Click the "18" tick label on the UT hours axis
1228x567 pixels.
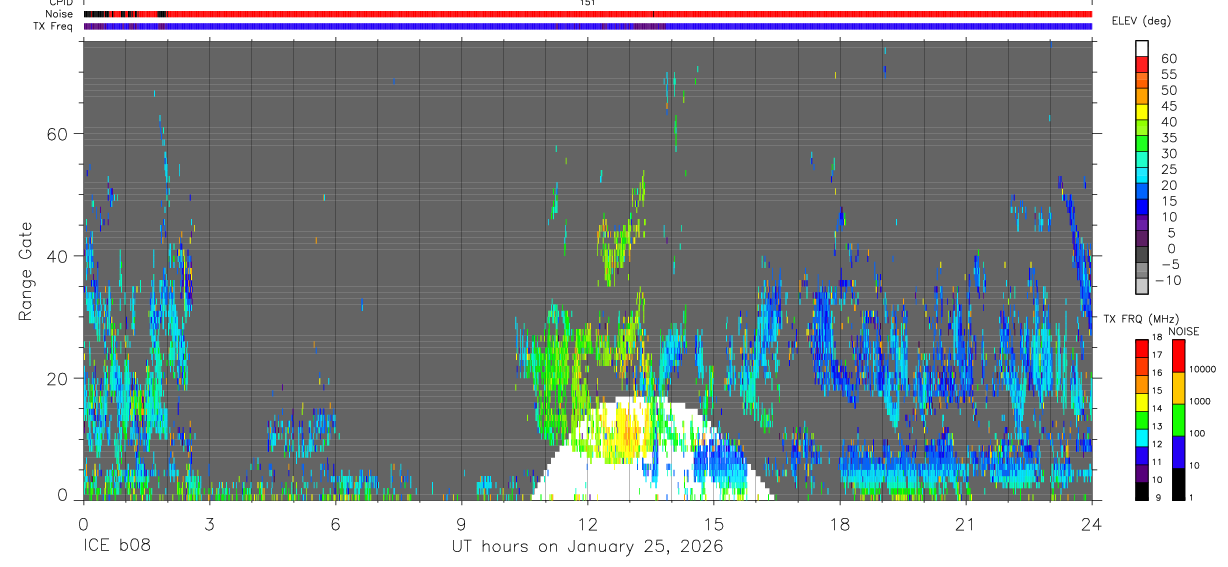[x=839, y=524]
